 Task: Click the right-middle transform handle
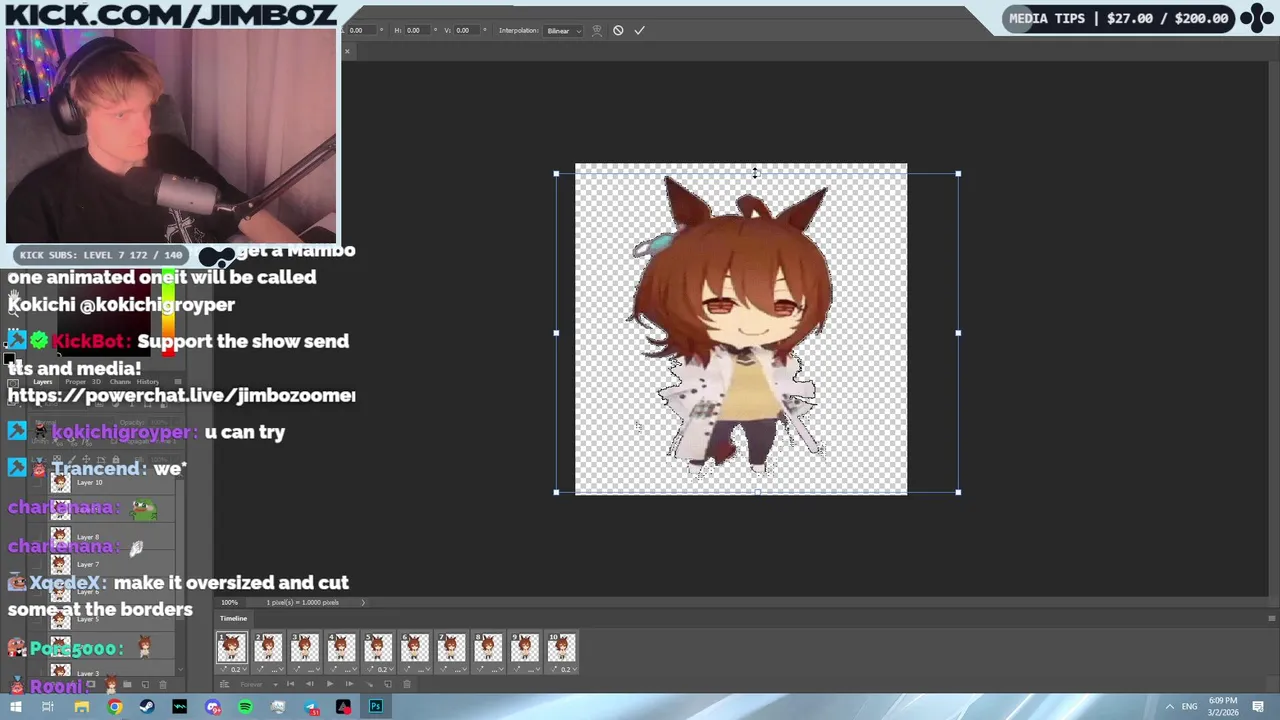958,333
